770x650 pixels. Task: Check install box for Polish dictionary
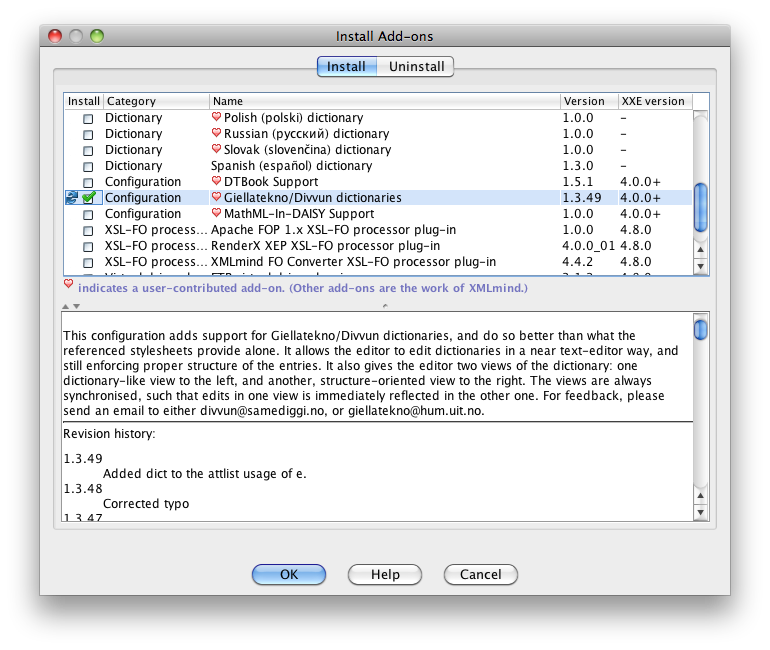pyautogui.click(x=88, y=119)
